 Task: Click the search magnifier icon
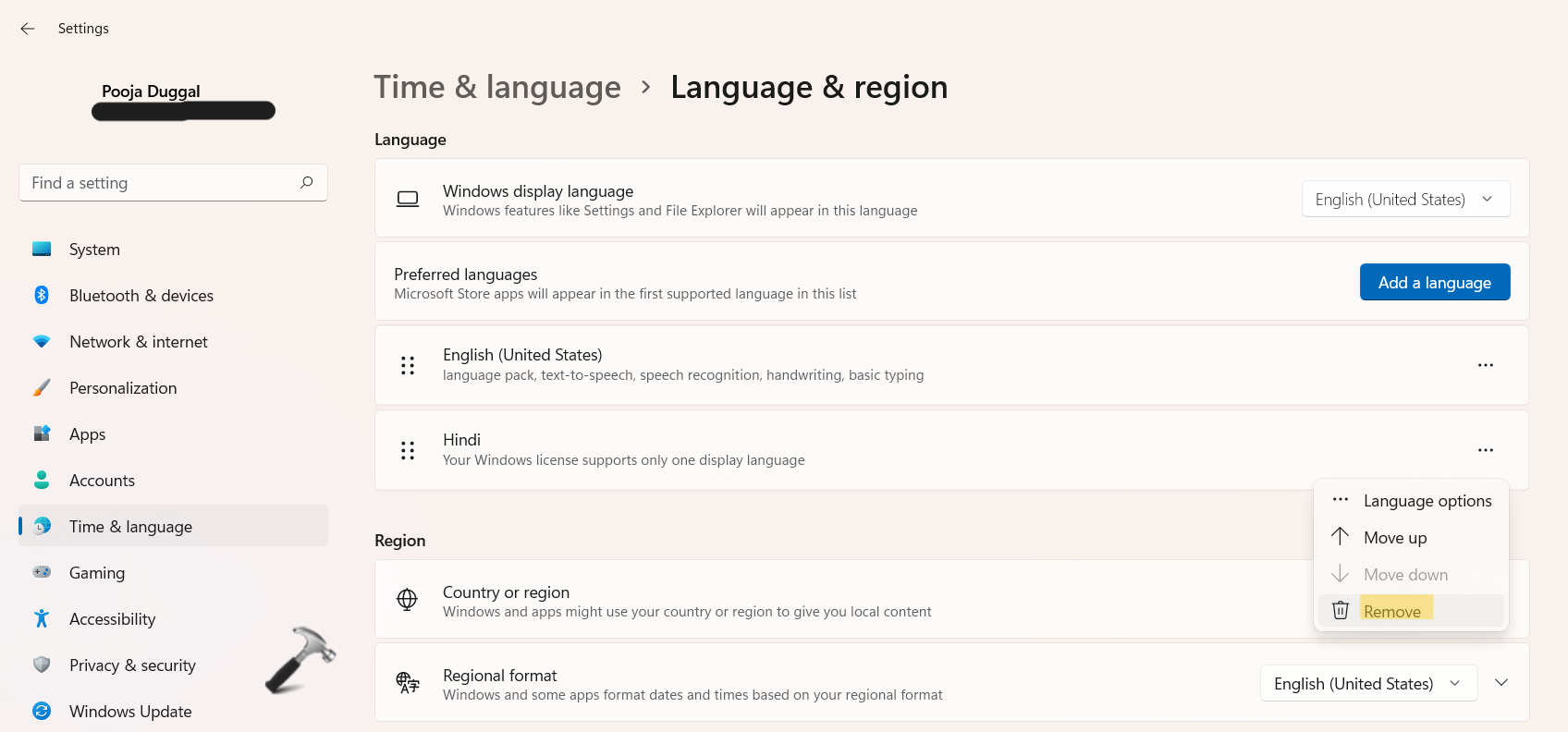click(x=306, y=183)
